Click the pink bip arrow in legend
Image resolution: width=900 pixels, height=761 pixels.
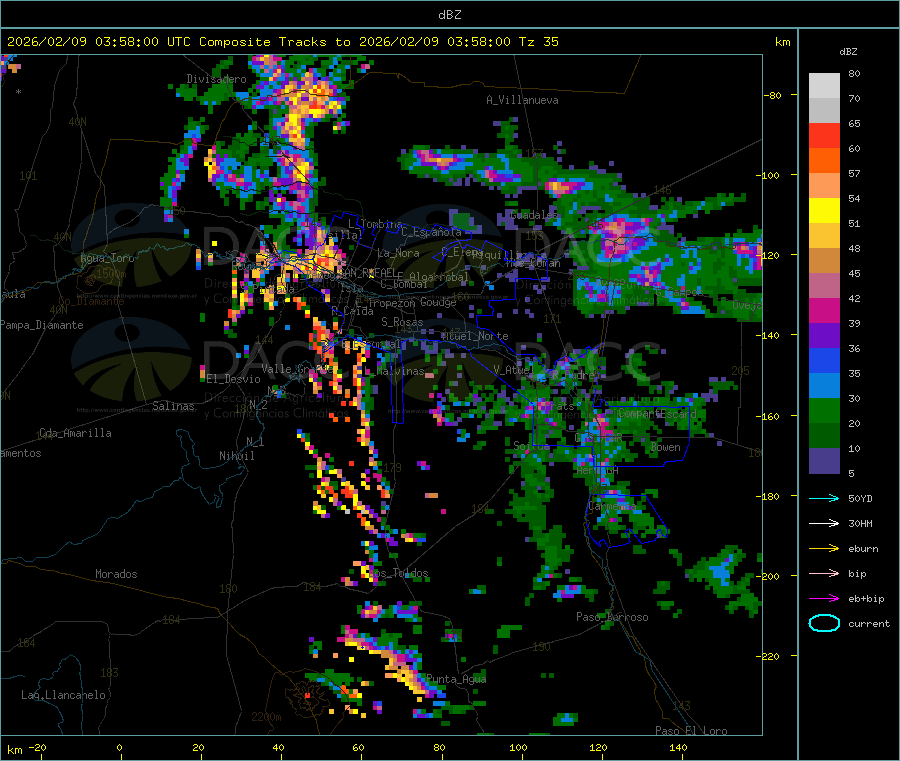[x=824, y=573]
